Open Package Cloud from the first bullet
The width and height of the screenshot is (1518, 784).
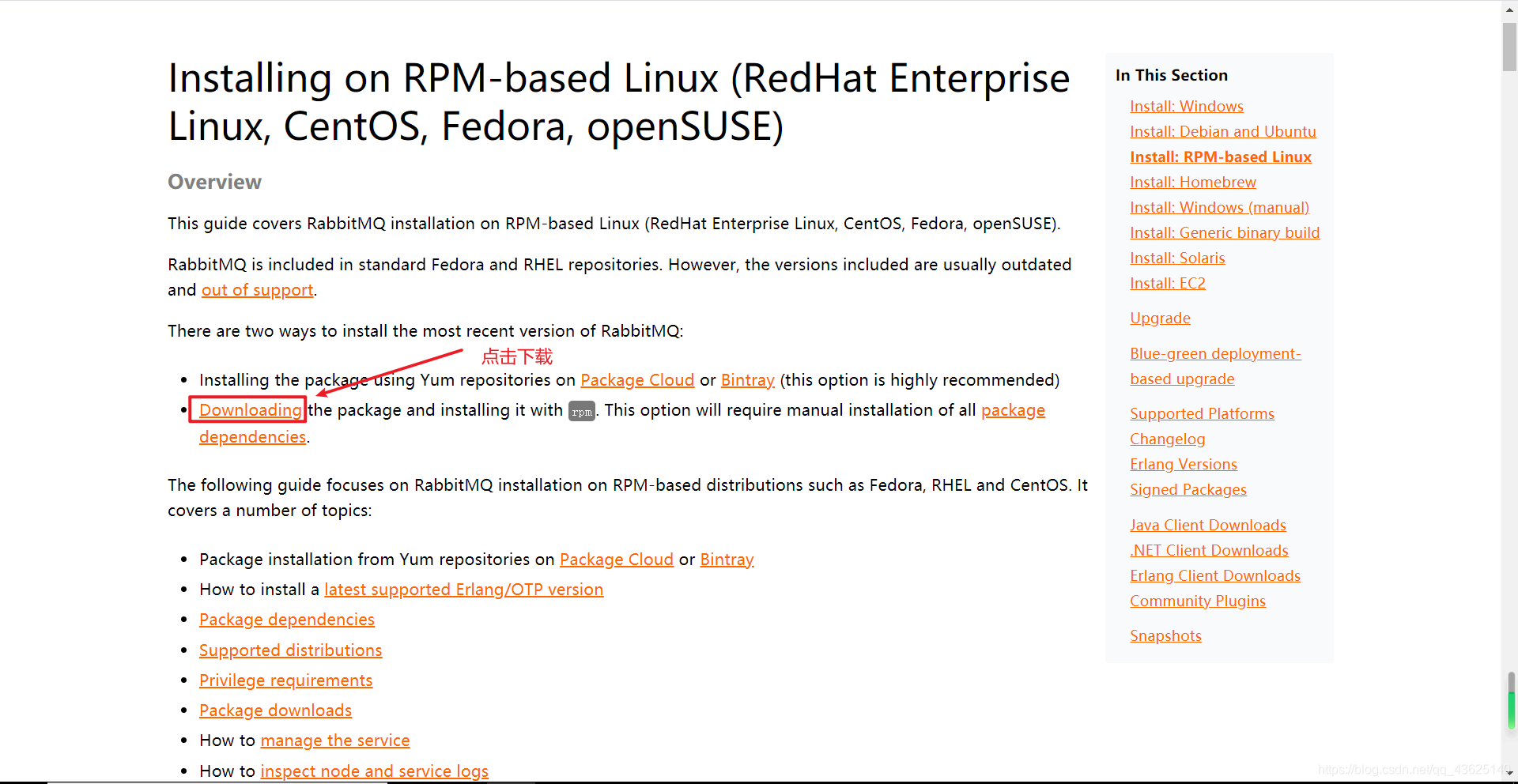point(637,380)
